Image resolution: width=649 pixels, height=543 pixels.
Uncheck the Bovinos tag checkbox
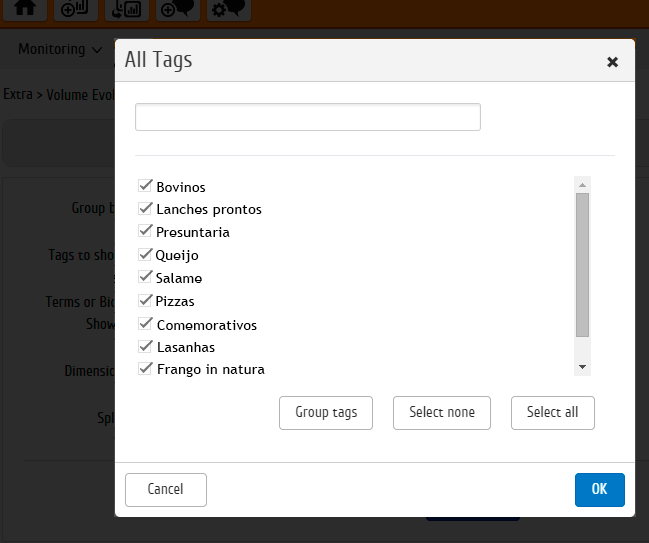pyautogui.click(x=145, y=186)
